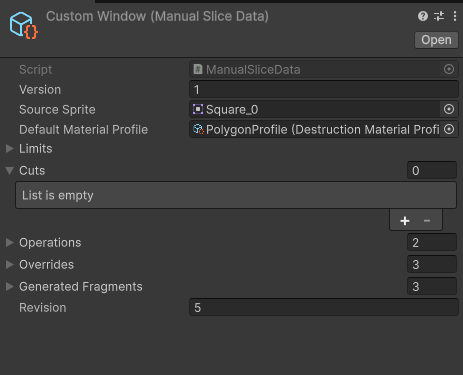The width and height of the screenshot is (463, 375).
Task: Click the Revision label
Action: (x=43, y=308)
